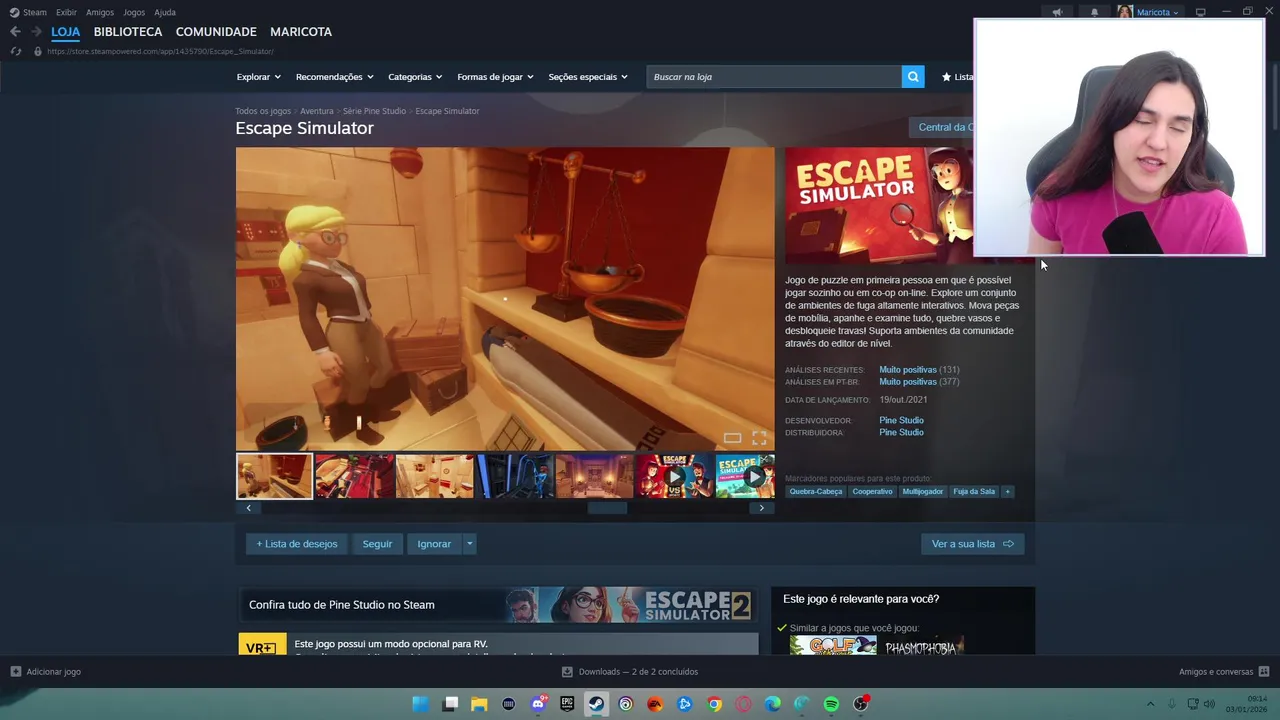Open the Amigos e conversas chat icon
Viewport: 1280px width, 720px height.
[x=1264, y=672]
